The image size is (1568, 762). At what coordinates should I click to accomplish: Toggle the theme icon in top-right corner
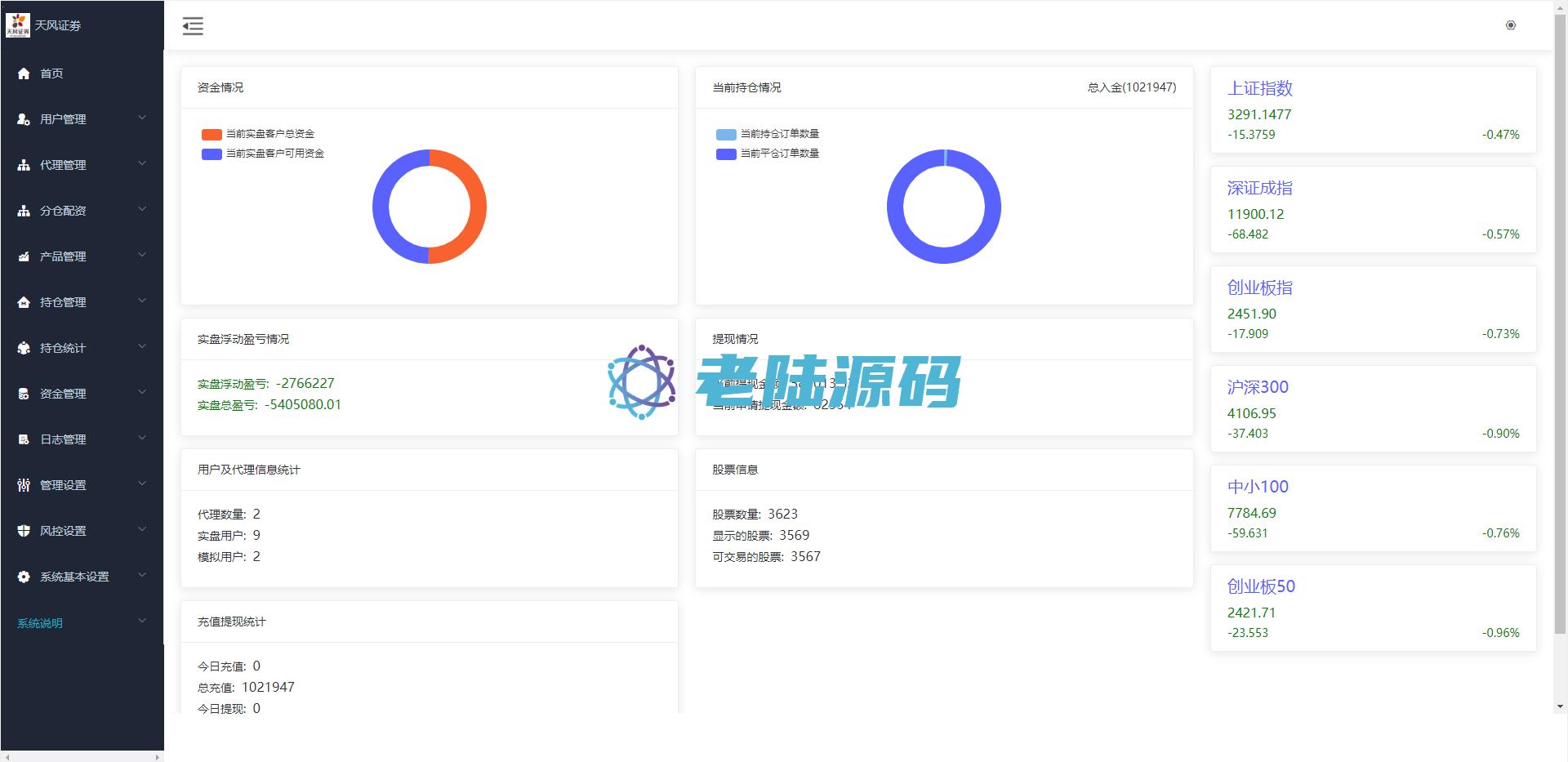coord(1510,25)
